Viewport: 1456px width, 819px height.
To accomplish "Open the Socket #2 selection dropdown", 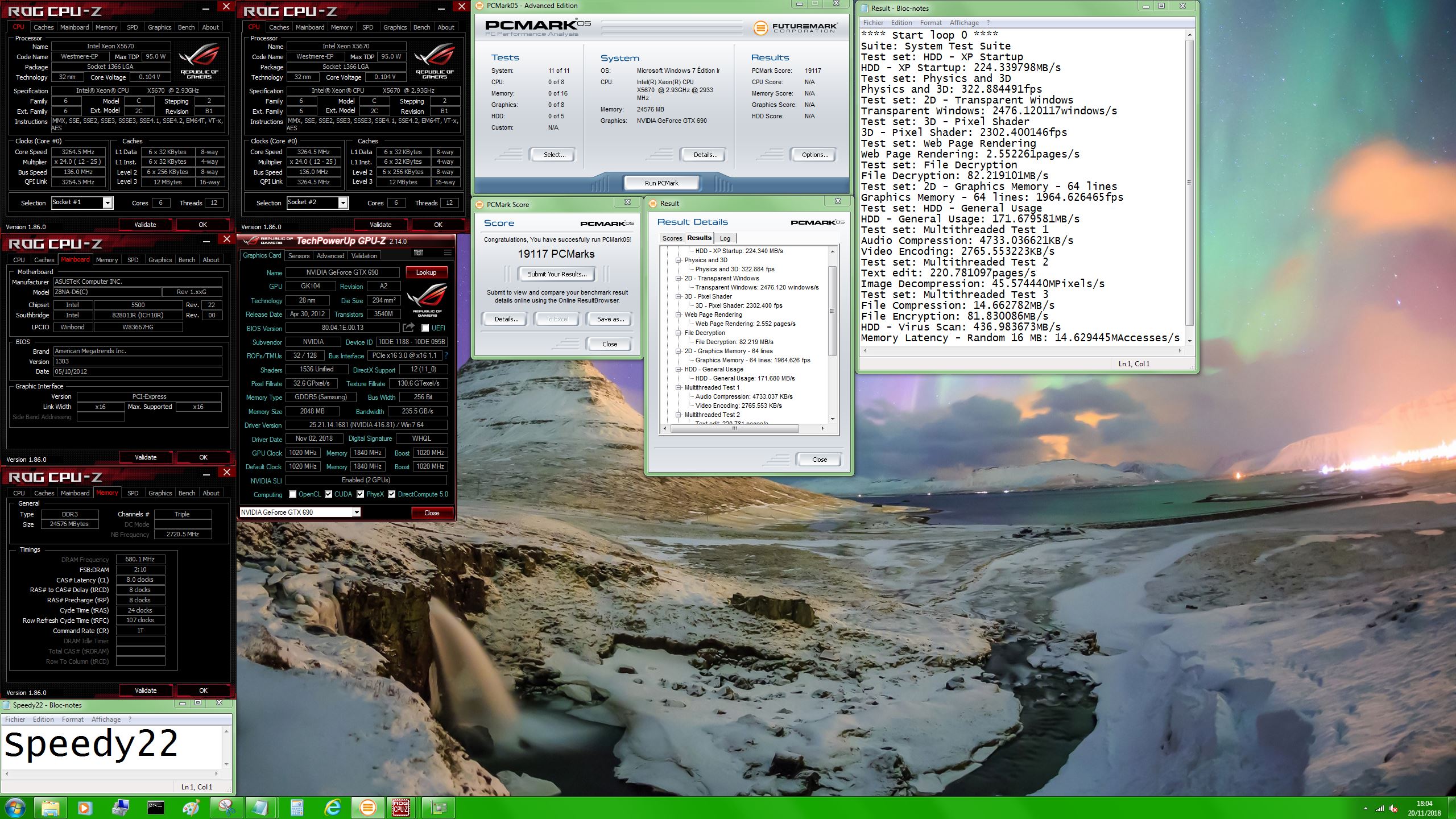I will click(x=342, y=202).
